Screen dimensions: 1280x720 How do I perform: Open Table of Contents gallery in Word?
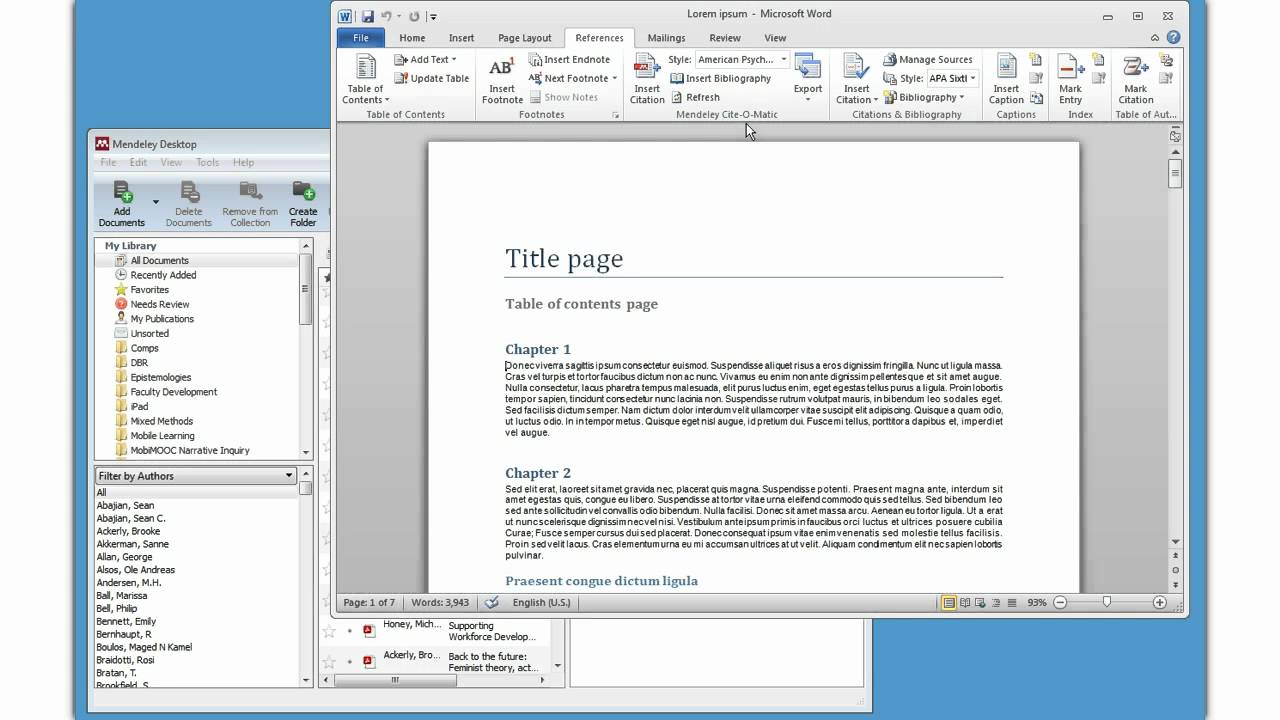[x=366, y=79]
